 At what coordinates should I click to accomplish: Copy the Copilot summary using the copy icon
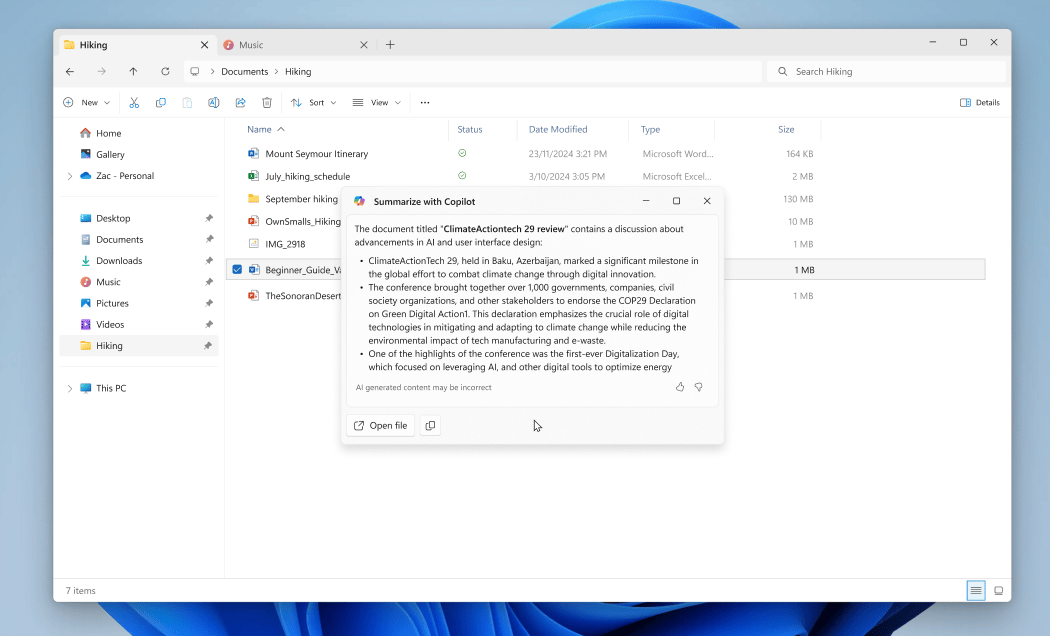pyautogui.click(x=430, y=425)
